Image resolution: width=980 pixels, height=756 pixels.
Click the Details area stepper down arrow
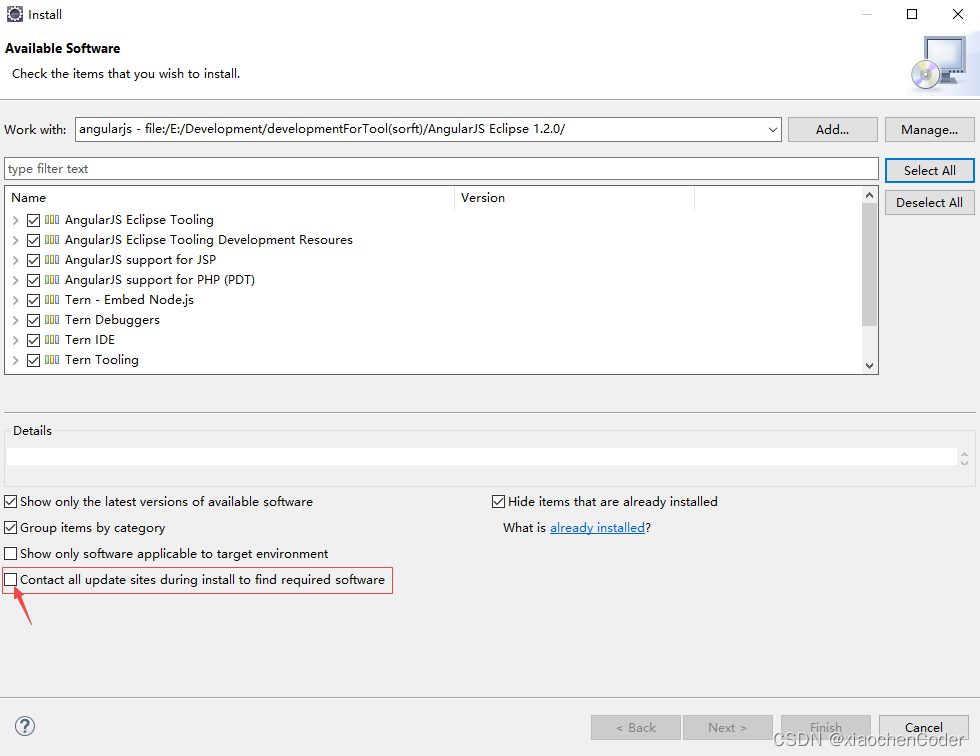964,462
